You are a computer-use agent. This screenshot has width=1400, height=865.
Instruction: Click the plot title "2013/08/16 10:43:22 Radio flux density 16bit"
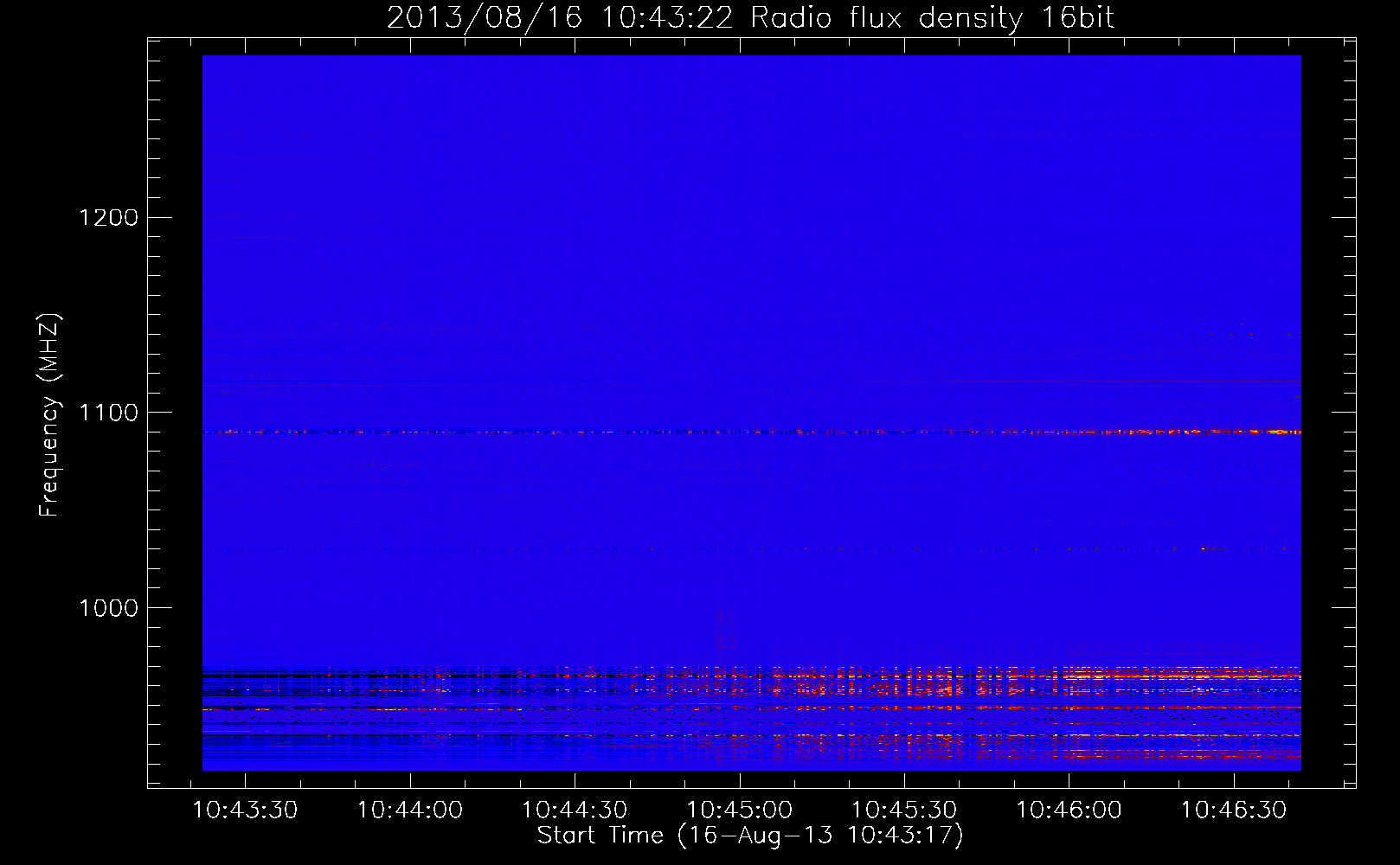click(750, 17)
